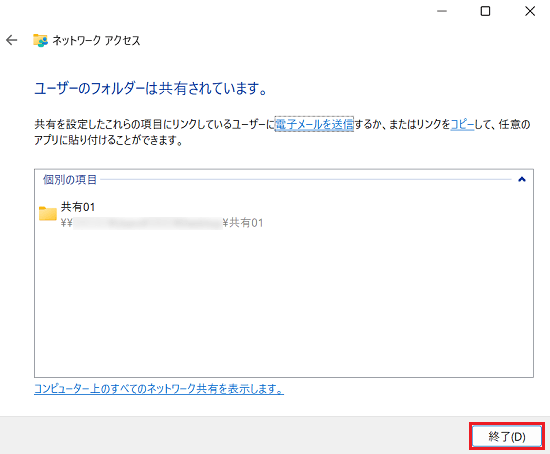Click the 個別の項目 group header

[70, 180]
